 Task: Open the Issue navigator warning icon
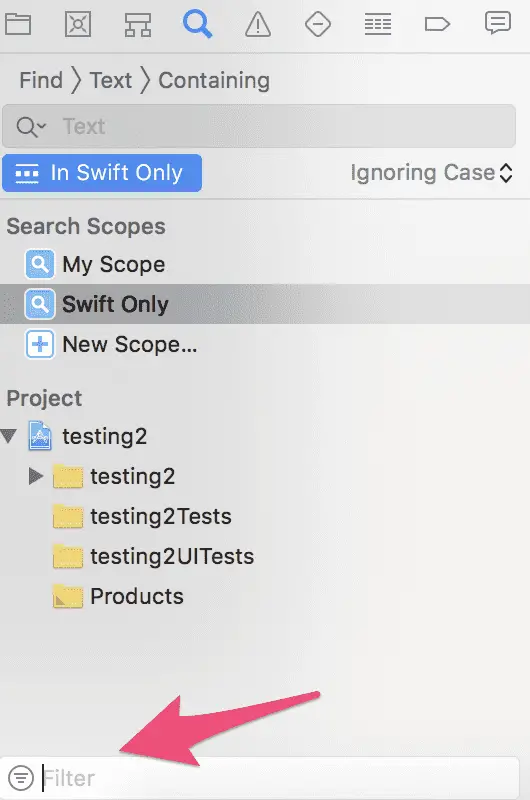click(x=258, y=24)
